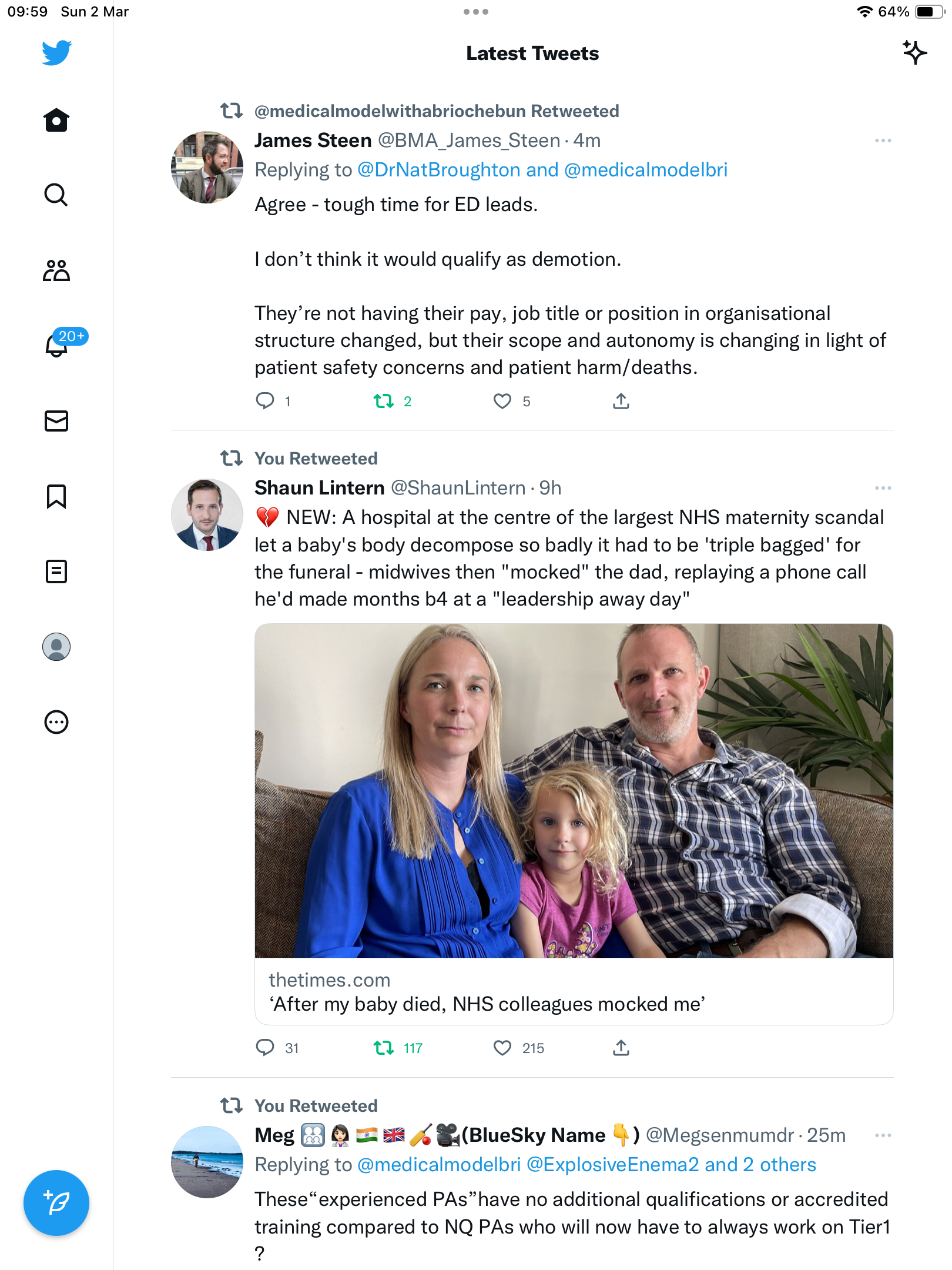Open the Profile avatar icon in sidebar
Viewport: 952px width, 1270px height.
tap(56, 647)
